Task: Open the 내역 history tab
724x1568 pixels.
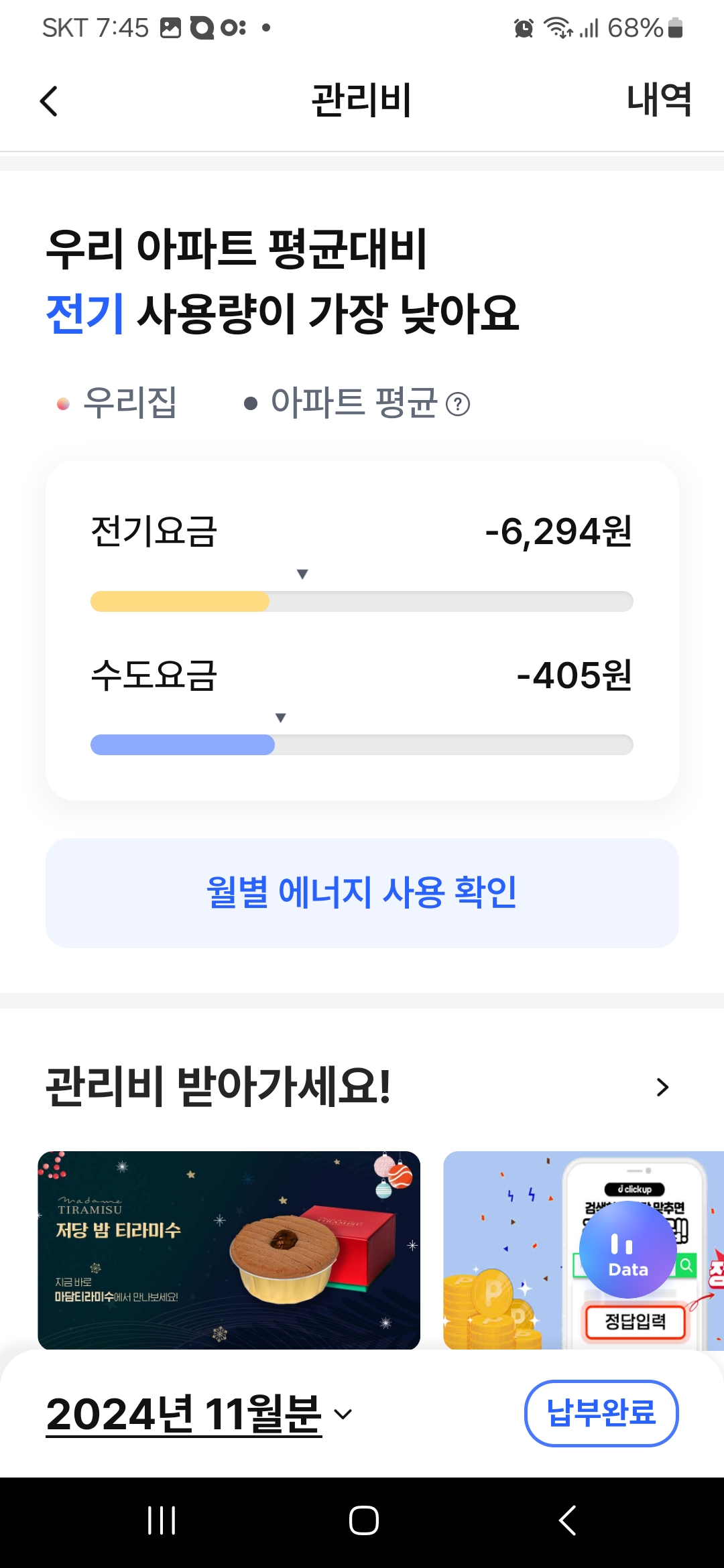Action: [x=658, y=101]
